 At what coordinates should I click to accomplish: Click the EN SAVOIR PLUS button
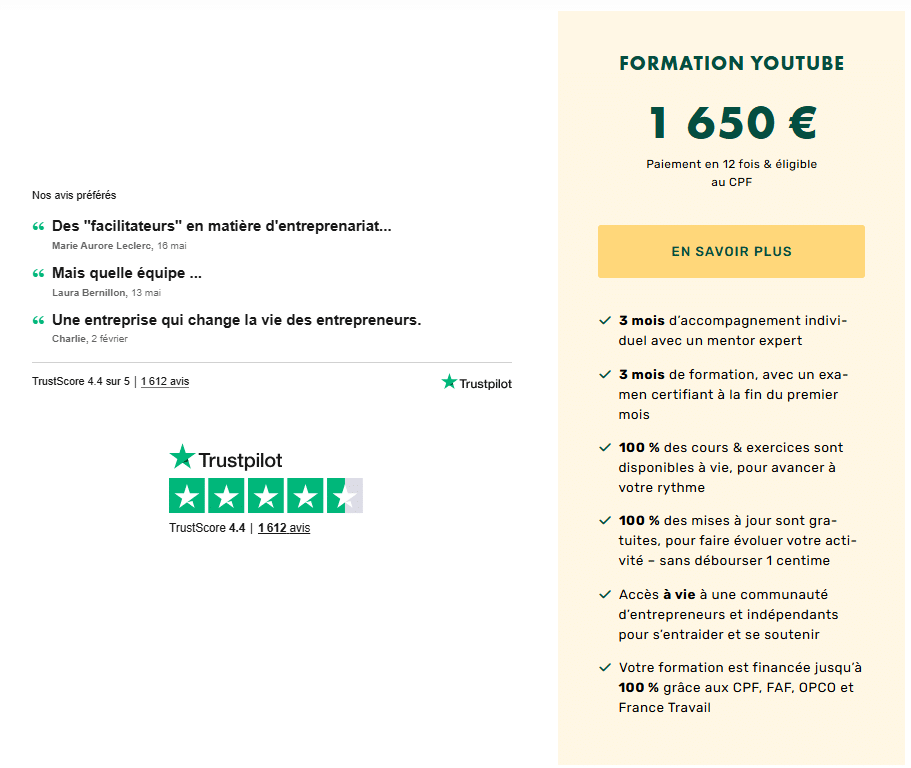(x=731, y=252)
